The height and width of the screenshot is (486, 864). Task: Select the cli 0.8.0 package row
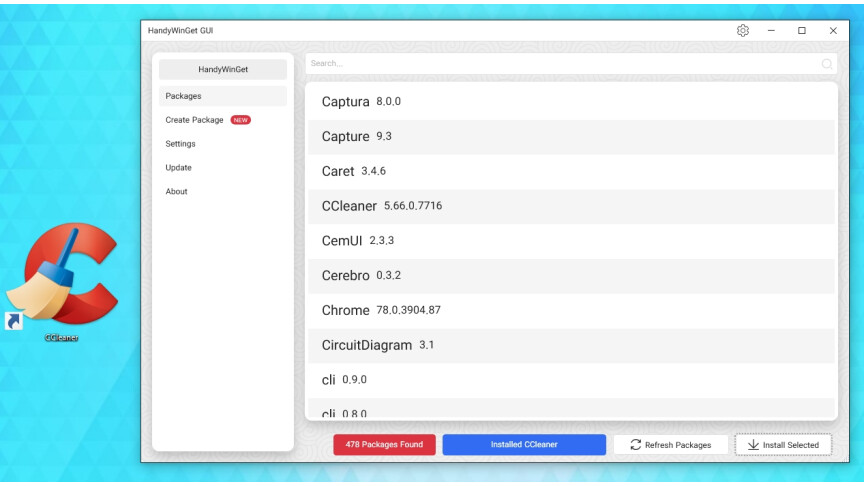pos(571,409)
